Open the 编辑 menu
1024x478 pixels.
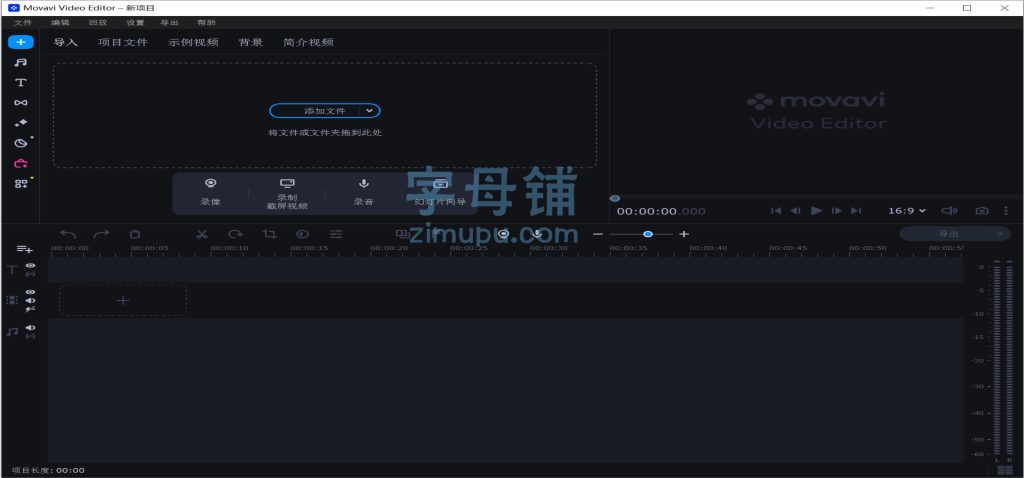[x=60, y=22]
